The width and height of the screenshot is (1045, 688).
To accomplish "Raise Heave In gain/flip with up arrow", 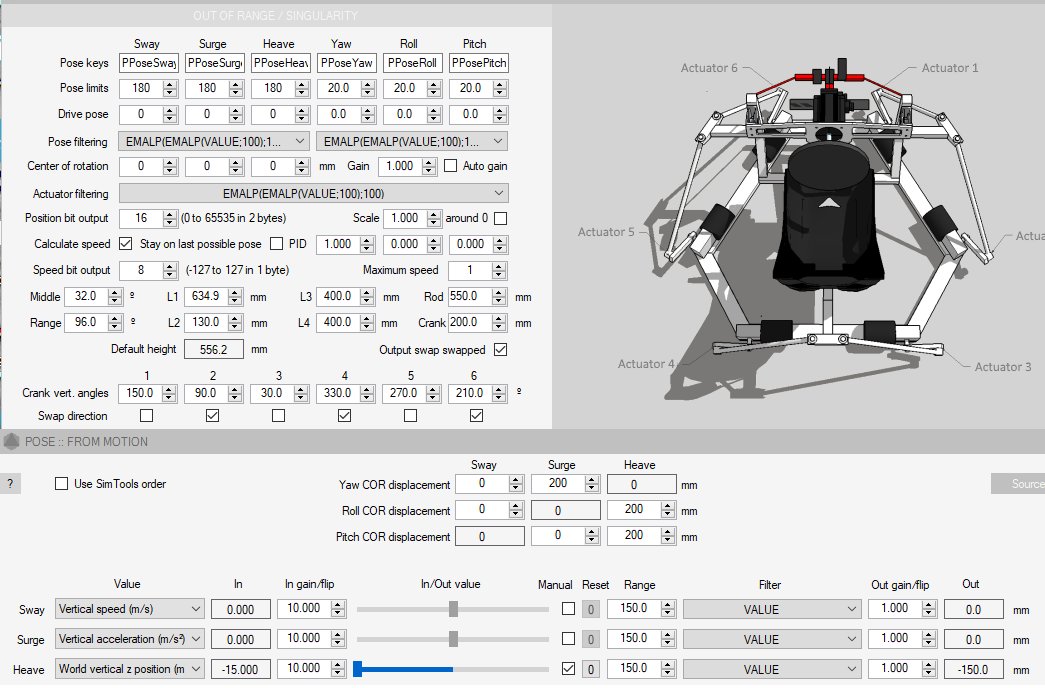I will point(340,664).
